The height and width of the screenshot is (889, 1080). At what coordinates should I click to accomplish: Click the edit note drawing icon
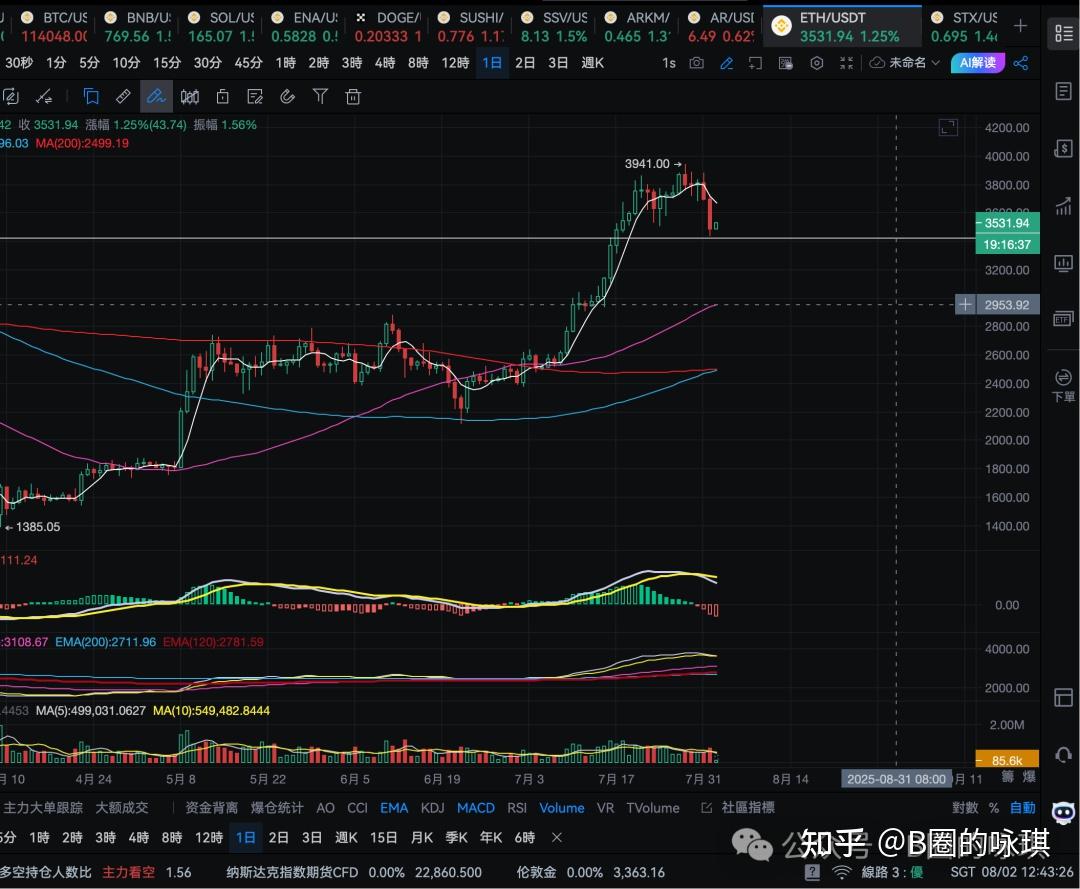255,96
